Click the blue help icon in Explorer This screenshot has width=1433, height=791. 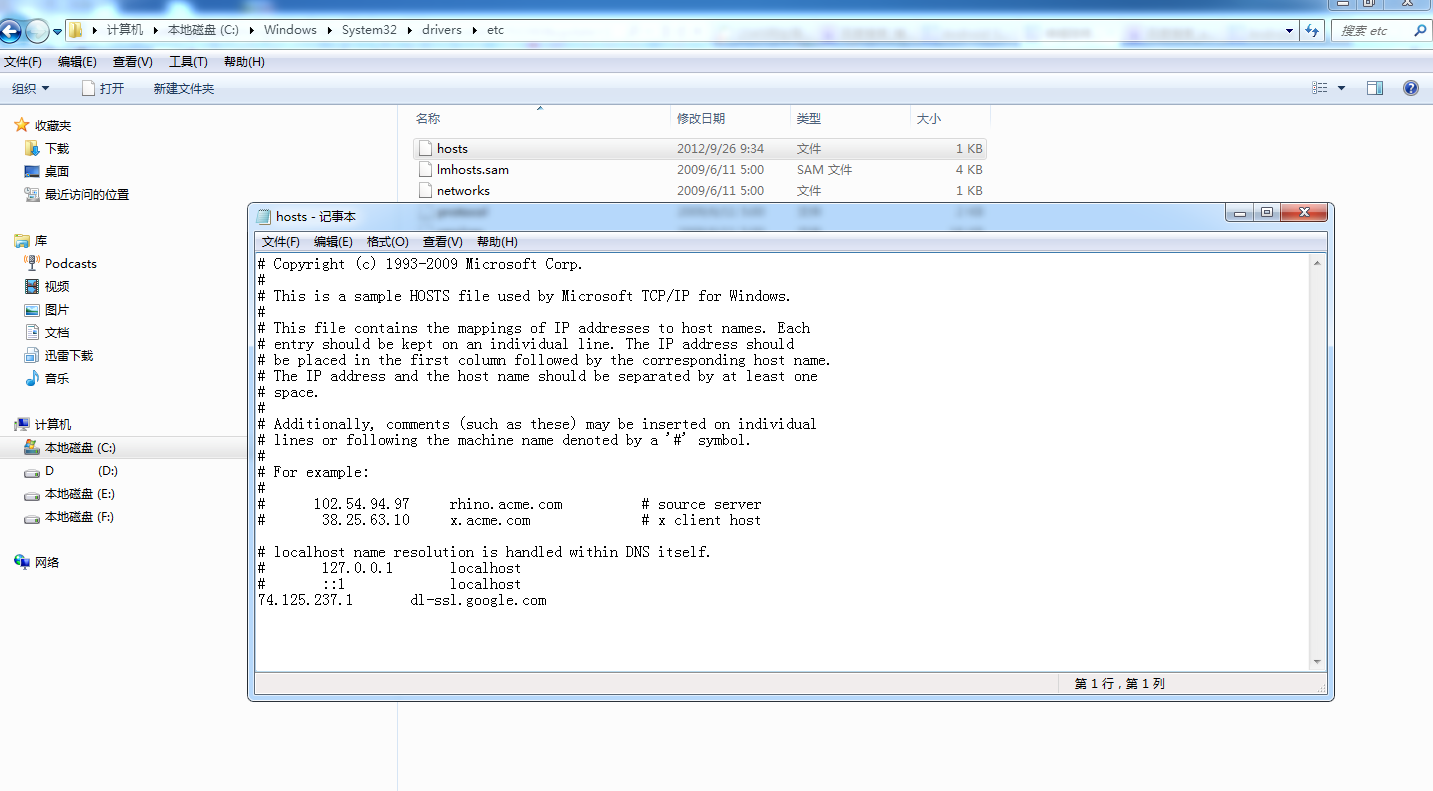click(x=1411, y=88)
